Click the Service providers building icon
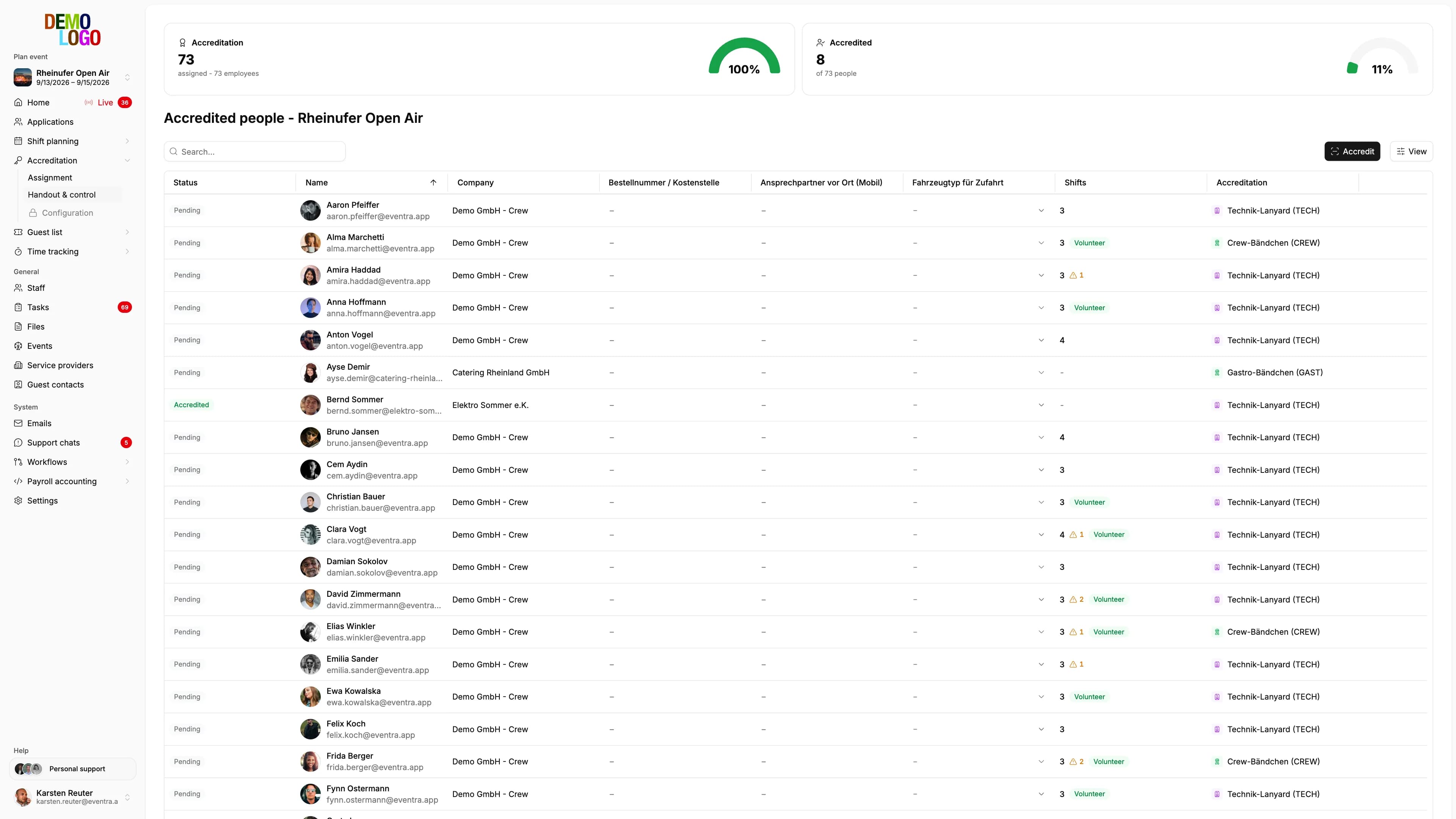 click(x=18, y=365)
